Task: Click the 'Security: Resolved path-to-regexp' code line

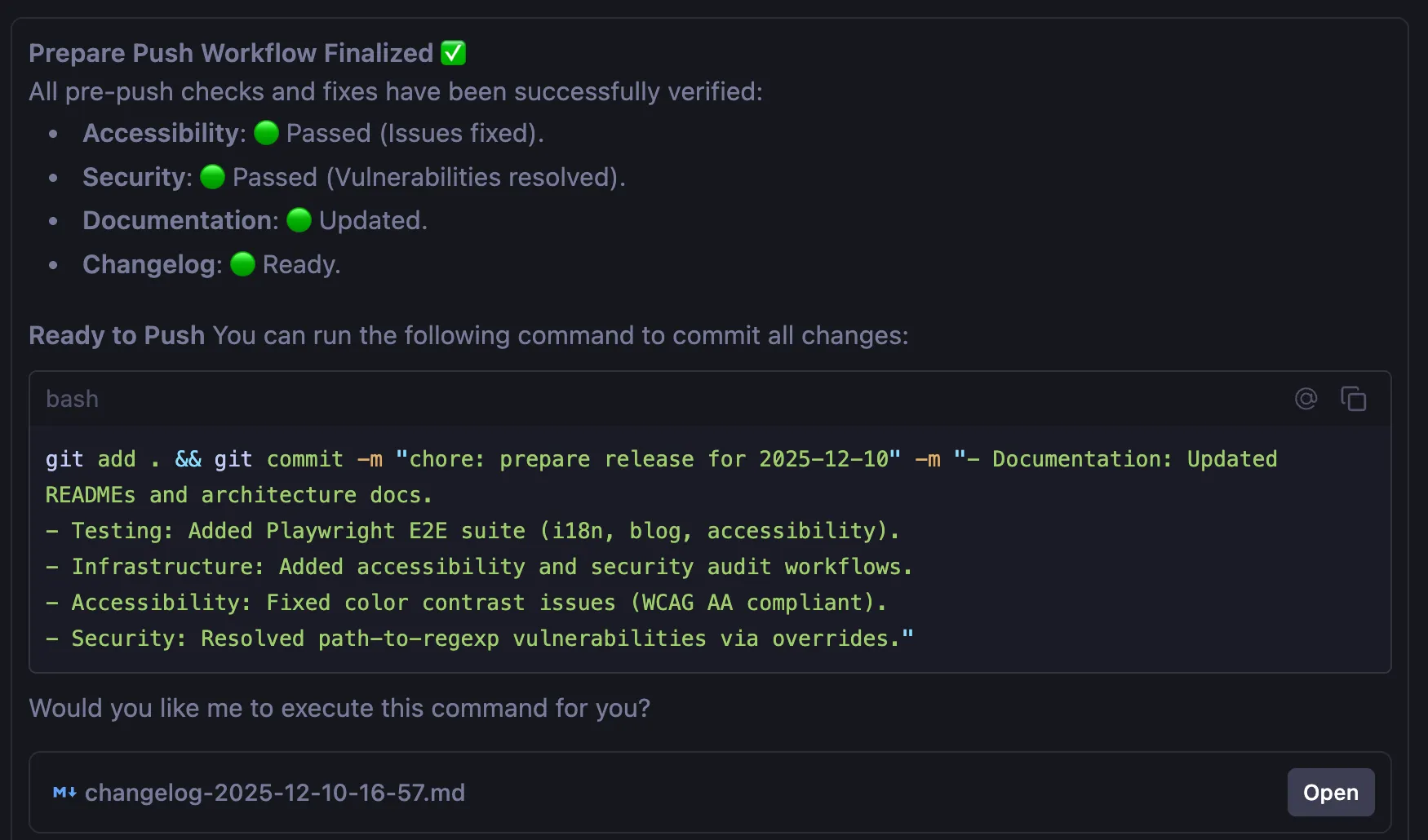Action: (x=481, y=639)
